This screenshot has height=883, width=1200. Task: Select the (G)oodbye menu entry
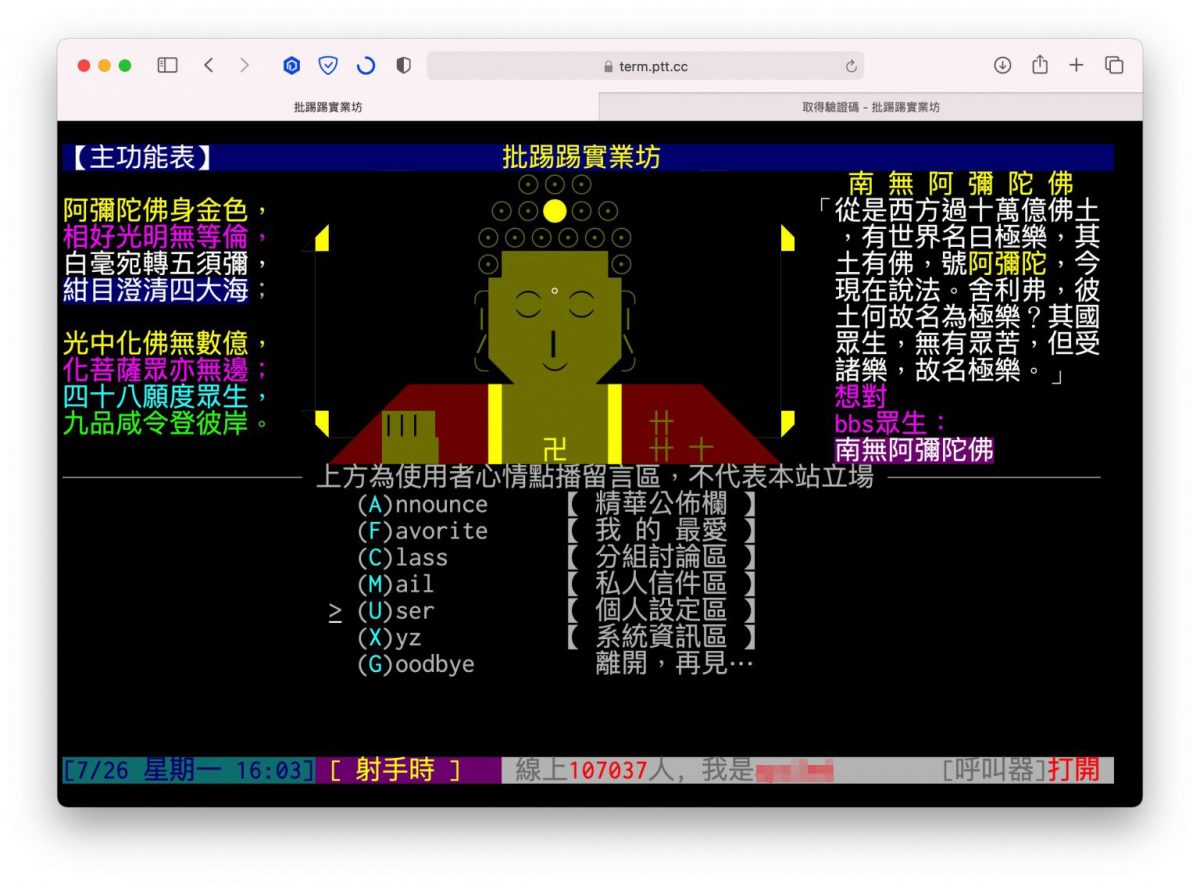point(416,664)
